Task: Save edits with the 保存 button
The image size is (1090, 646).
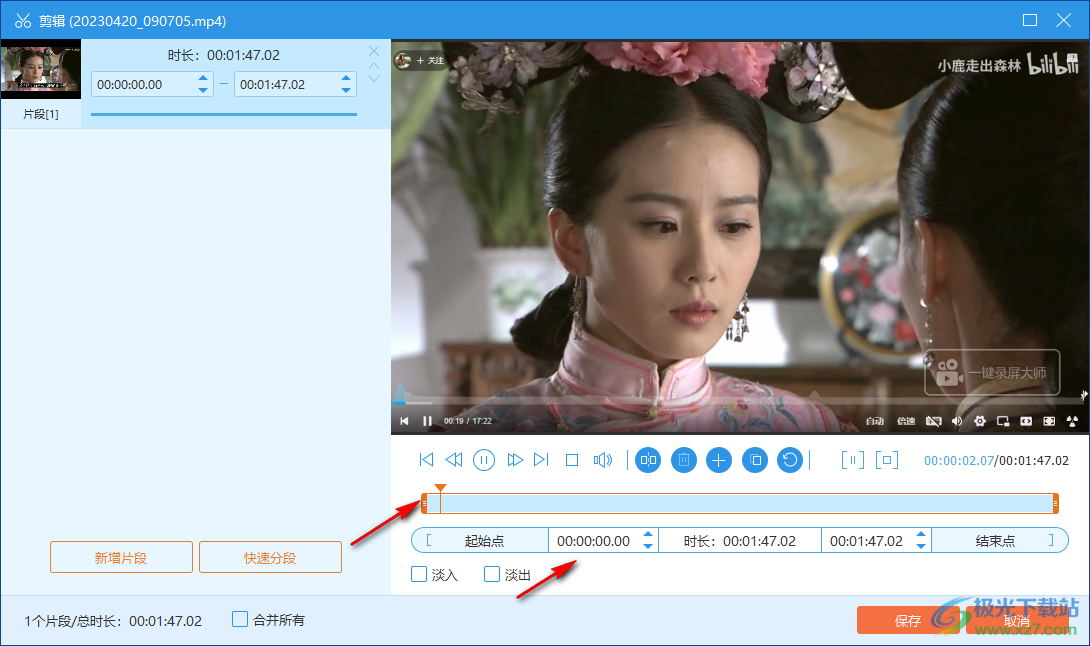Action: [x=908, y=620]
